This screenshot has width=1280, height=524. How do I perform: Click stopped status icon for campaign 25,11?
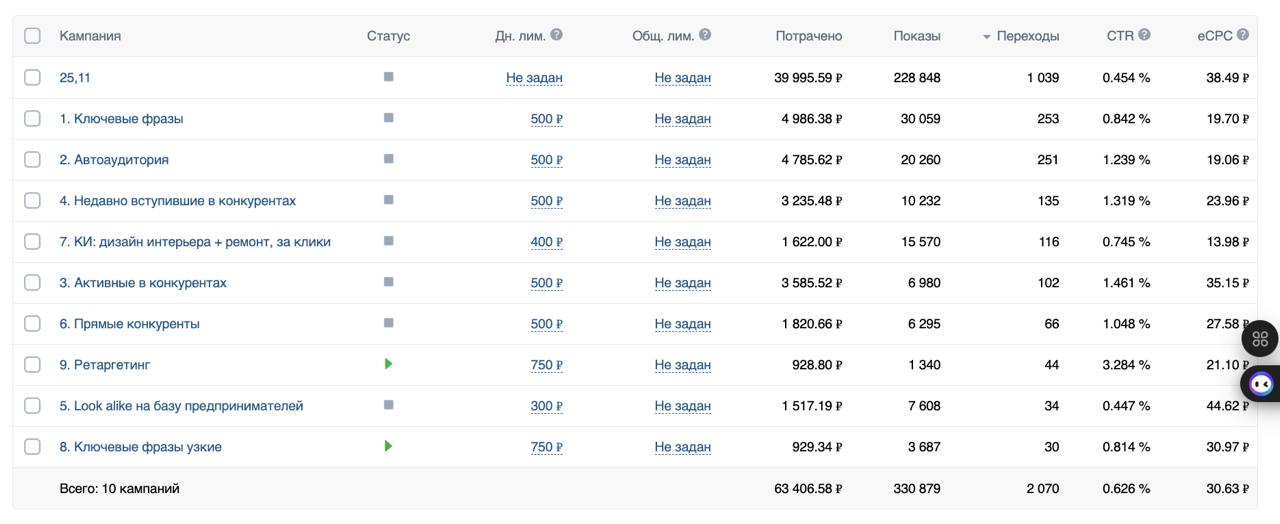point(388,76)
